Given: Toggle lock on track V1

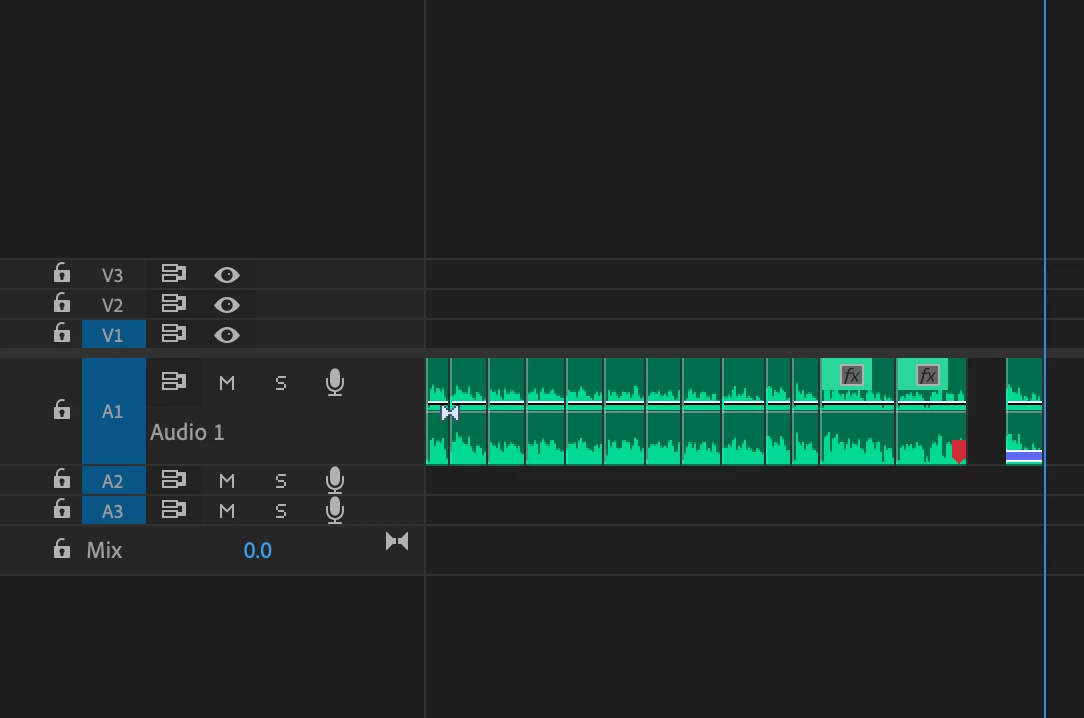Looking at the screenshot, I should click(x=62, y=332).
